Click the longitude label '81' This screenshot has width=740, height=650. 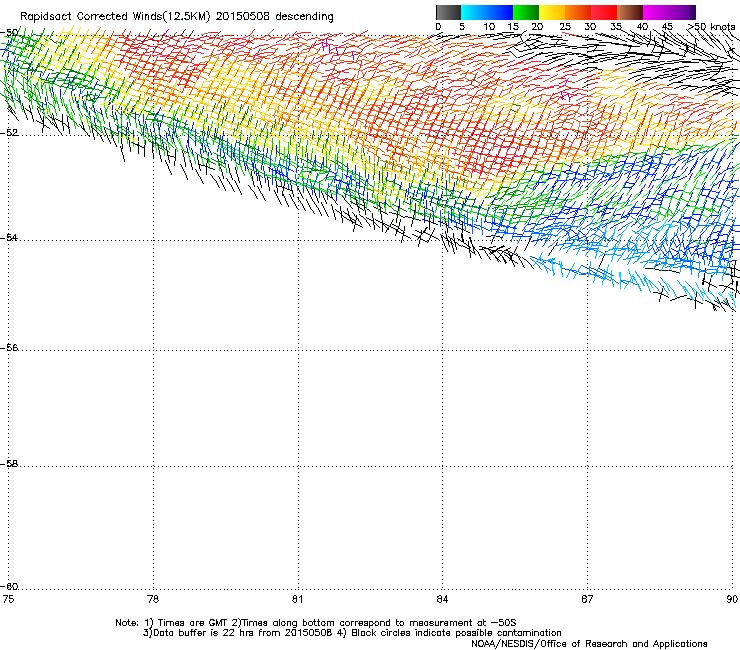[x=297, y=599]
